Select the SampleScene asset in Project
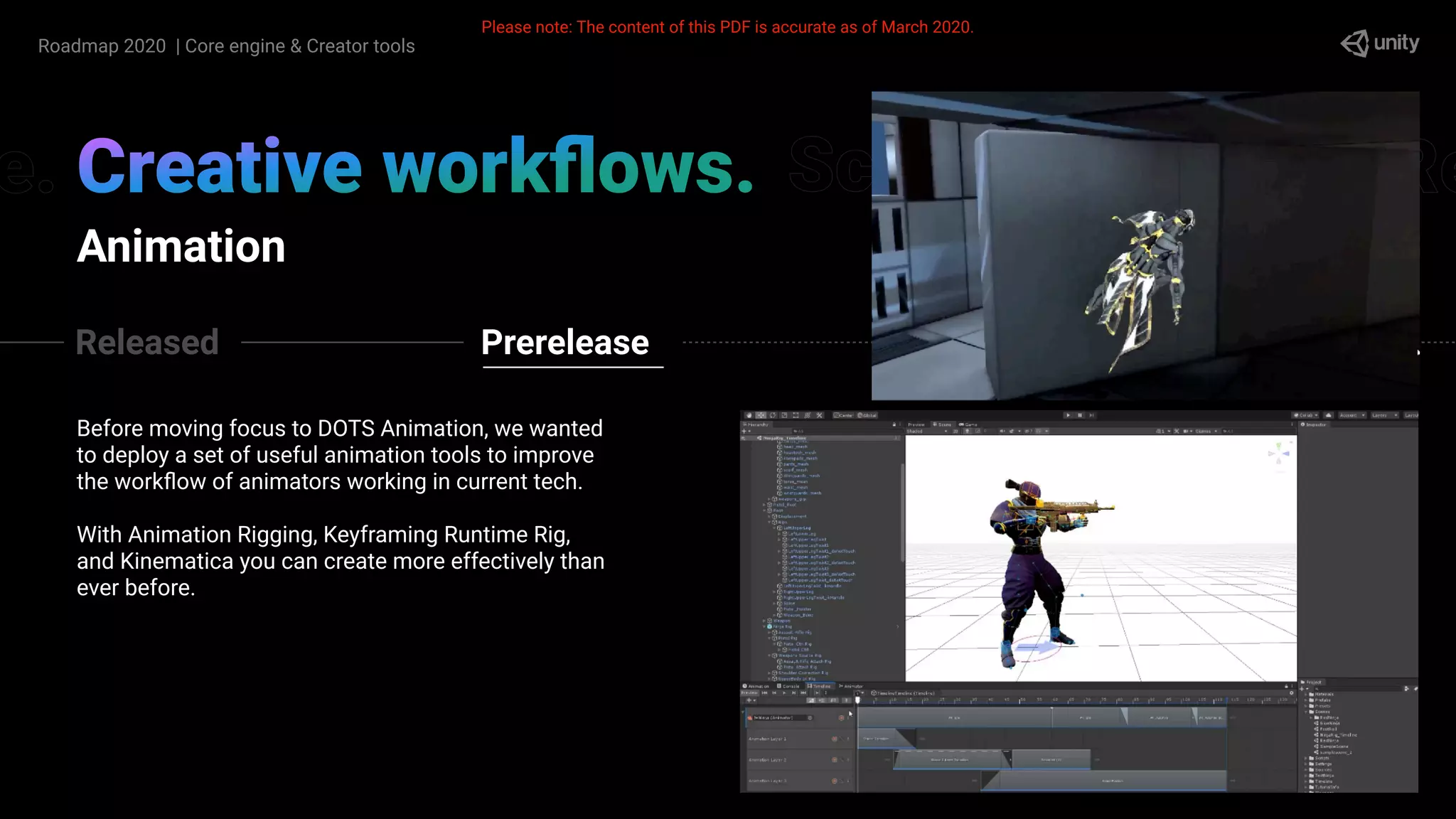Screen dimensions: 1456x819 tap(1331, 746)
